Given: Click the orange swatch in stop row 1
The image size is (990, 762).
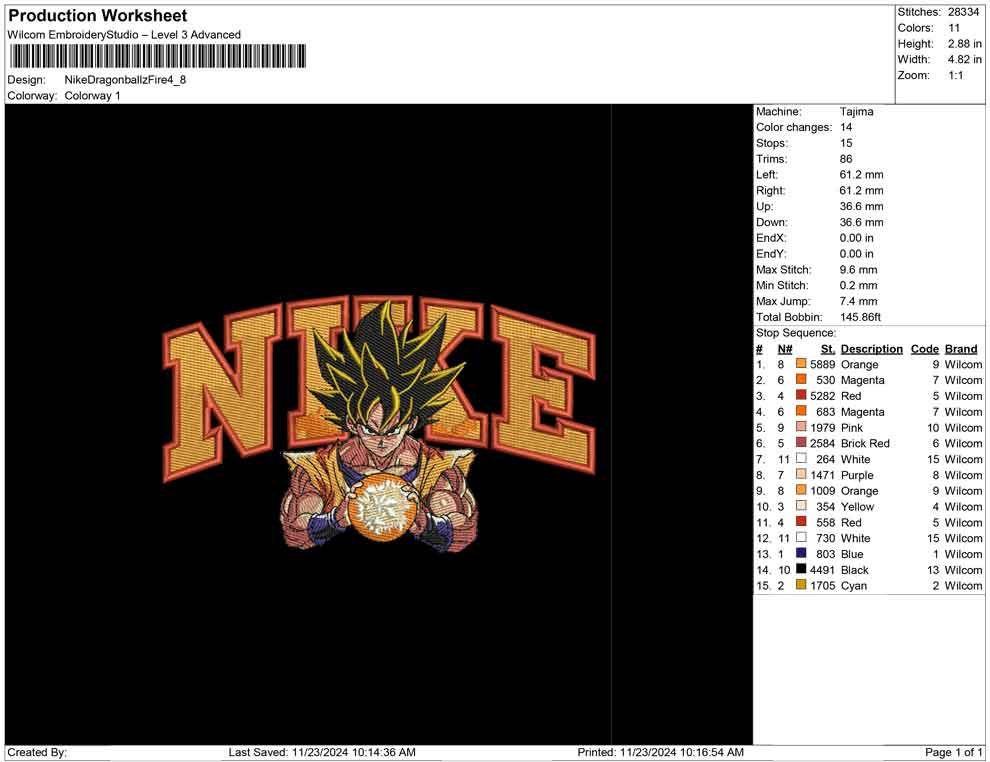Looking at the screenshot, I should 801,364.
